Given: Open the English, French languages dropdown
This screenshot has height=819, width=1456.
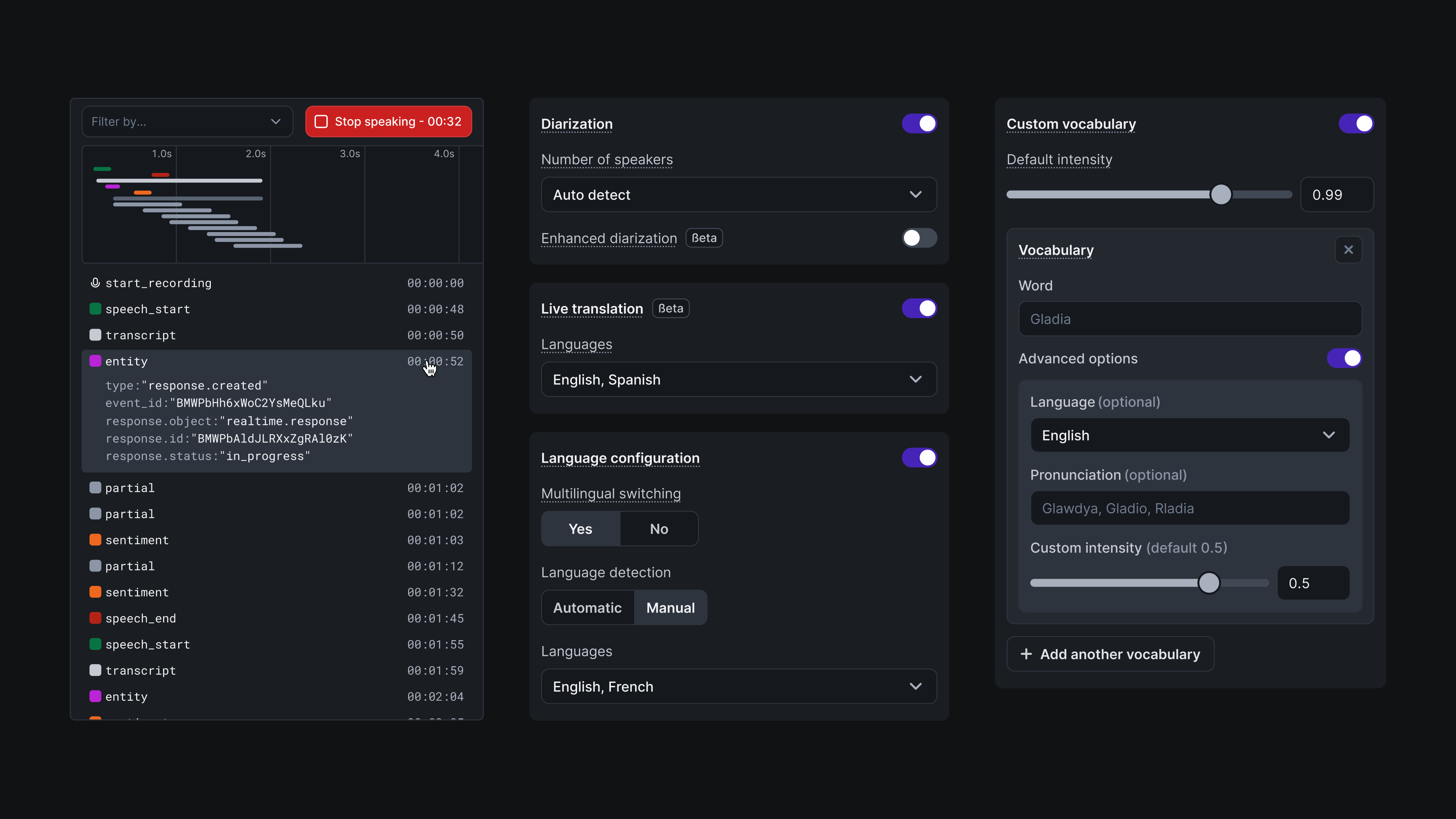Looking at the screenshot, I should click(738, 686).
